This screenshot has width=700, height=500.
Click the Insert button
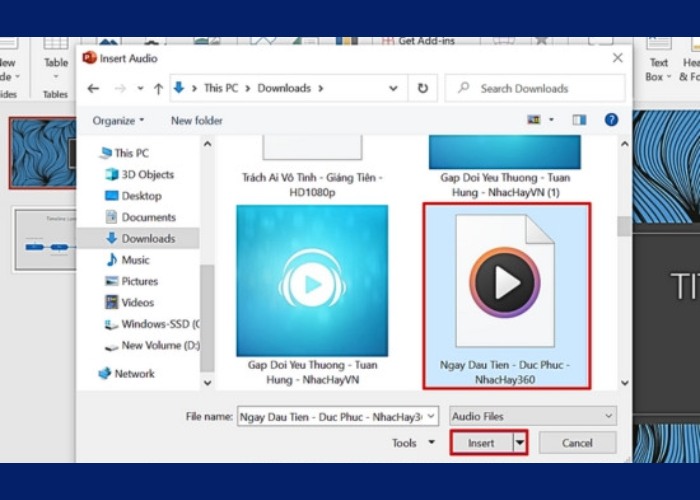pos(481,443)
